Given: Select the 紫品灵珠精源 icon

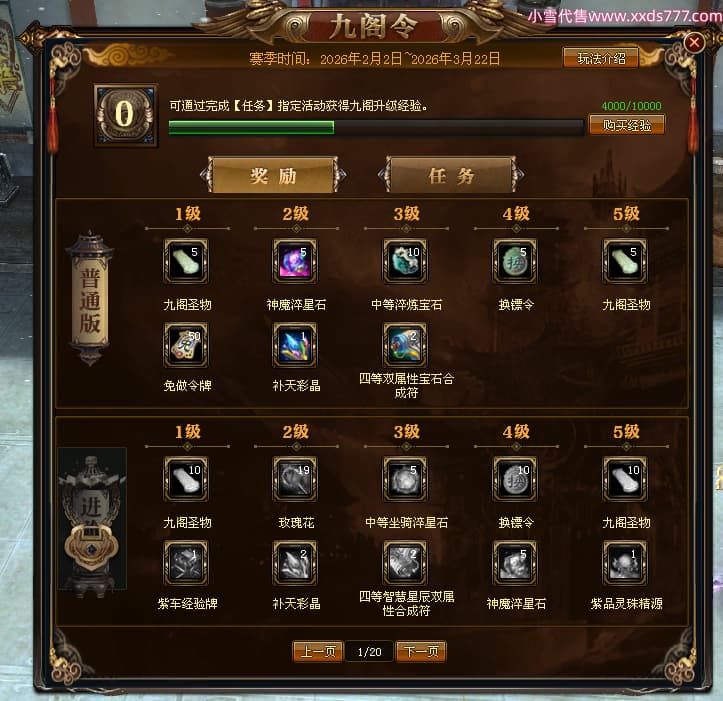Looking at the screenshot, I should point(625,563).
